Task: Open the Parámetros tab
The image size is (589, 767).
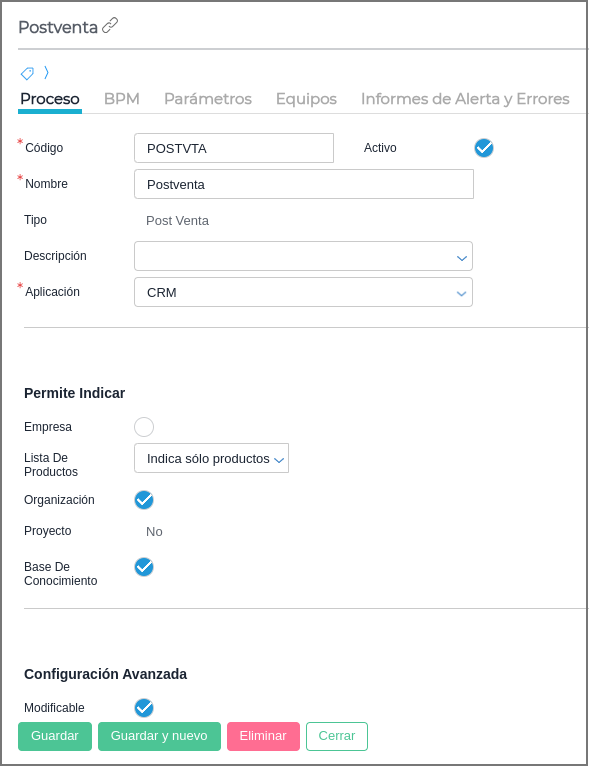Action: pos(208,99)
